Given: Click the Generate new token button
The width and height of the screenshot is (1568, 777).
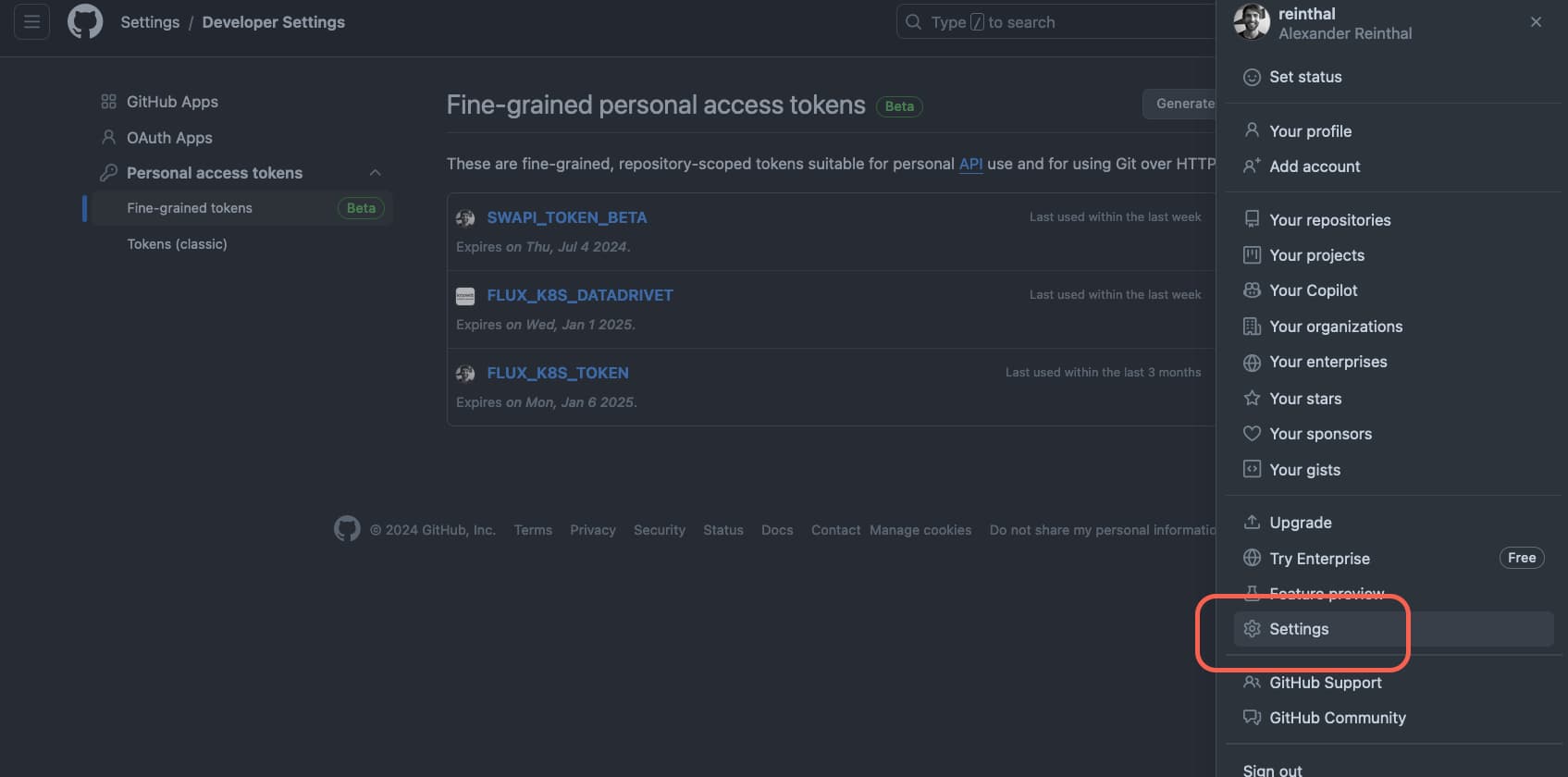Looking at the screenshot, I should click(x=1179, y=104).
